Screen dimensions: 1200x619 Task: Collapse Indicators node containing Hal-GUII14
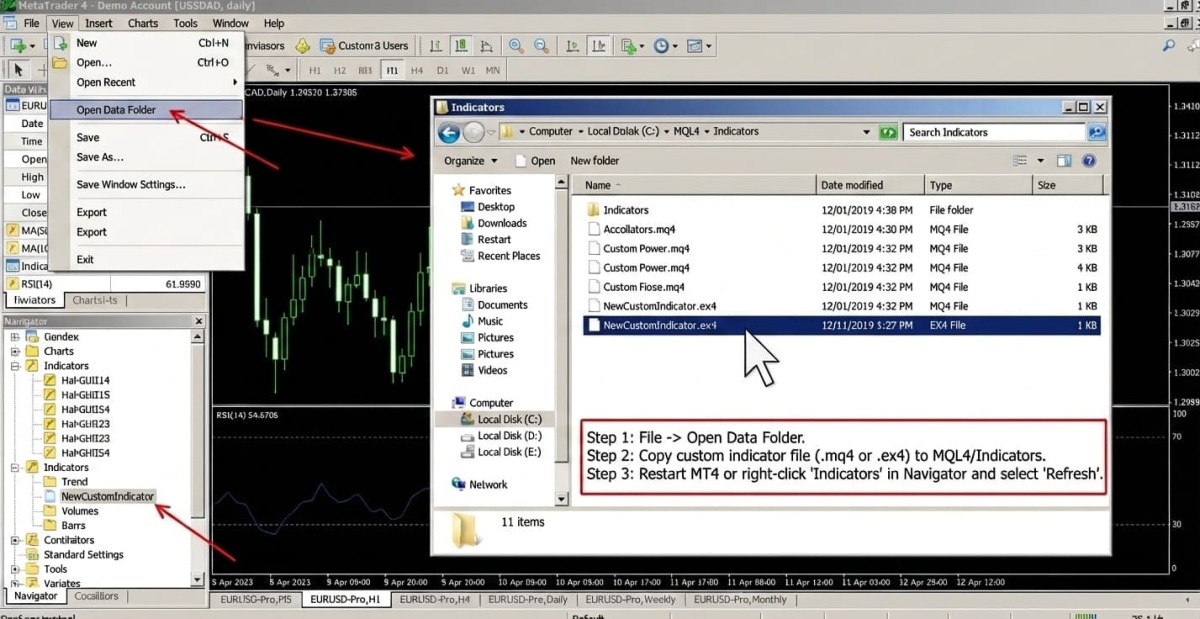pyautogui.click(x=16, y=366)
